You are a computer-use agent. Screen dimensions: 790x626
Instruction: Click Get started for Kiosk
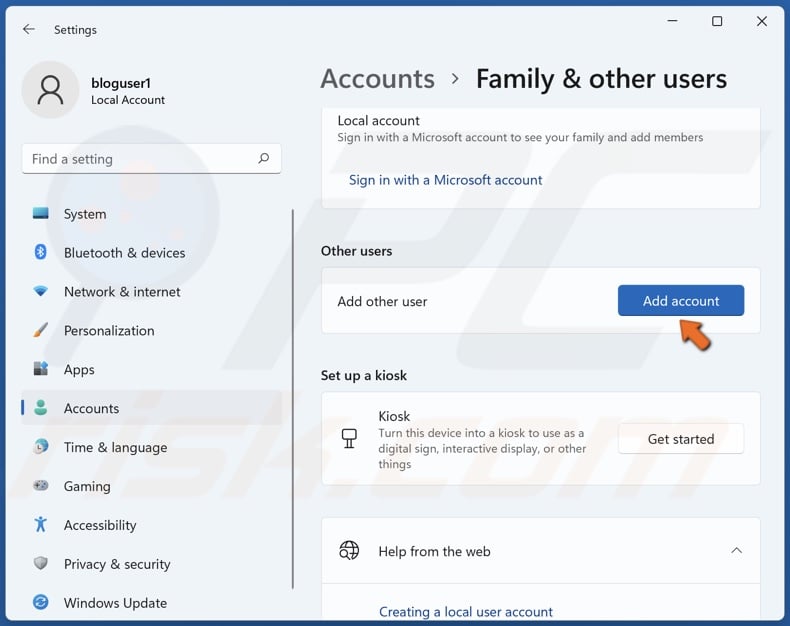pyautogui.click(x=681, y=439)
